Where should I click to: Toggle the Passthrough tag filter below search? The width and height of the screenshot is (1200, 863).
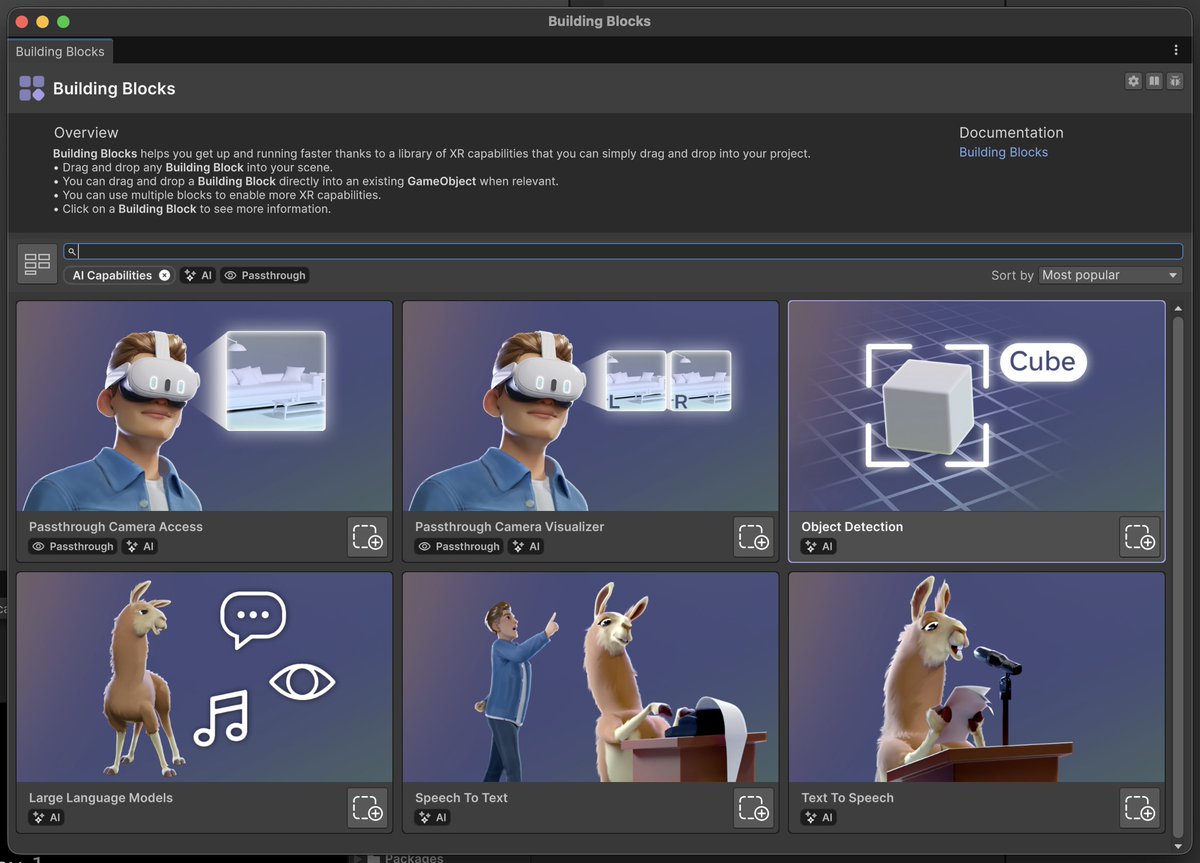tap(265, 275)
